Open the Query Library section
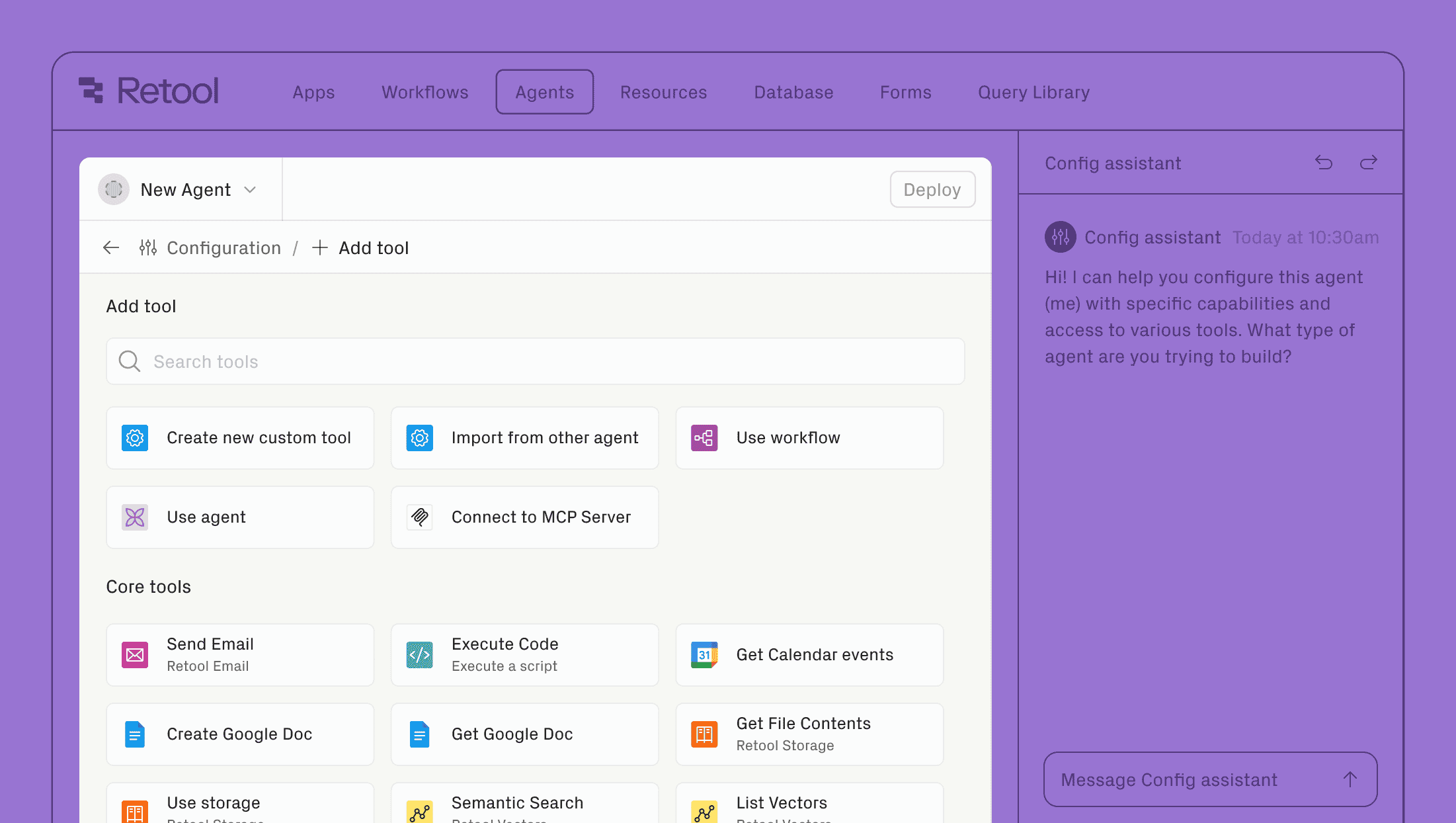This screenshot has width=1456, height=823. (1033, 92)
